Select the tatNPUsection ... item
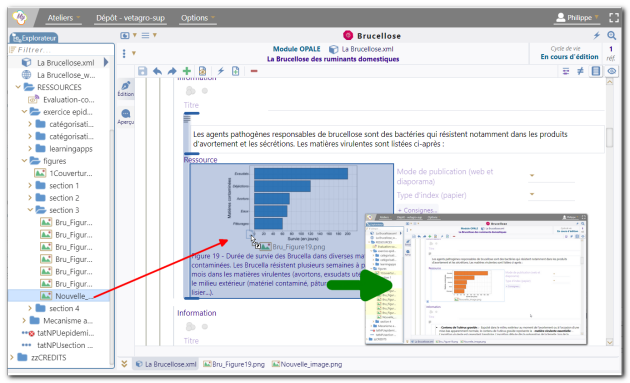Image resolution: width=630 pixels, height=383 pixels. [65, 345]
